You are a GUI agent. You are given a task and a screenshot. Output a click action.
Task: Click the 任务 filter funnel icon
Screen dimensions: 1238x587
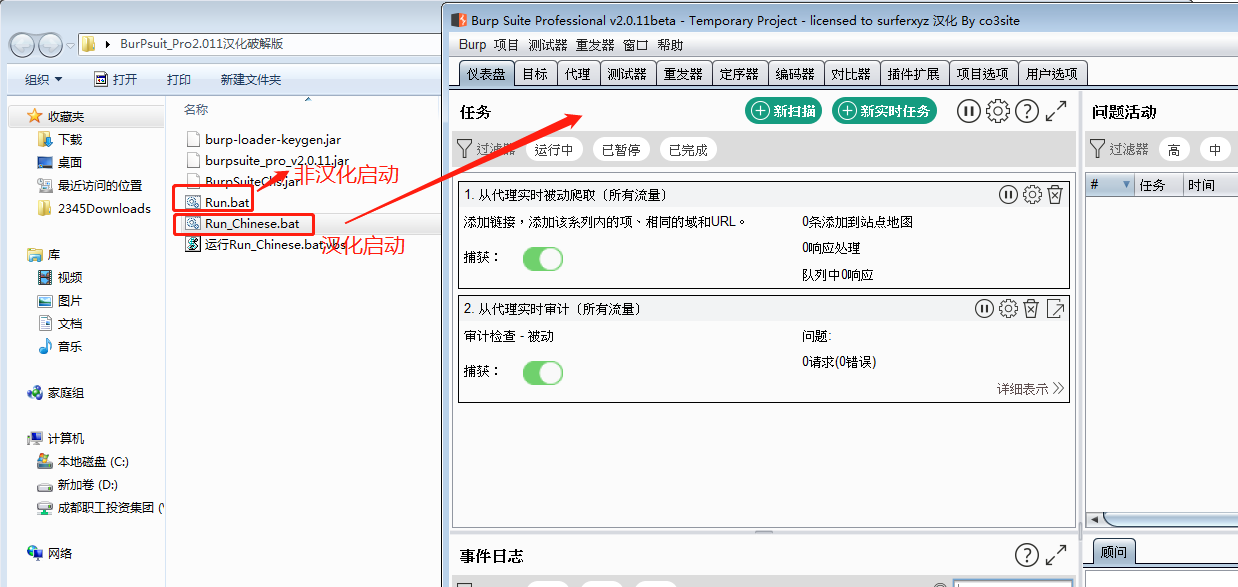[x=464, y=149]
